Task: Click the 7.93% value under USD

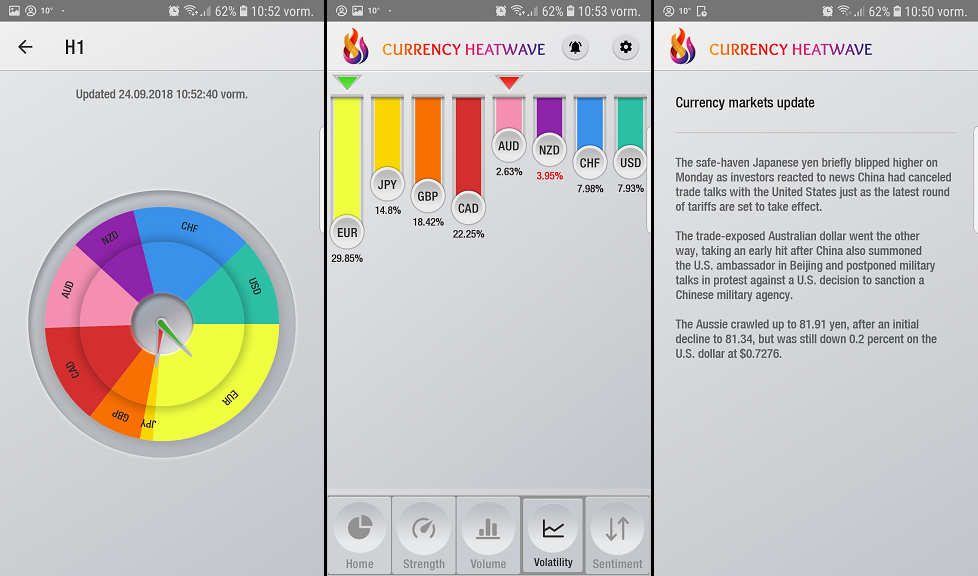Action: click(631, 188)
